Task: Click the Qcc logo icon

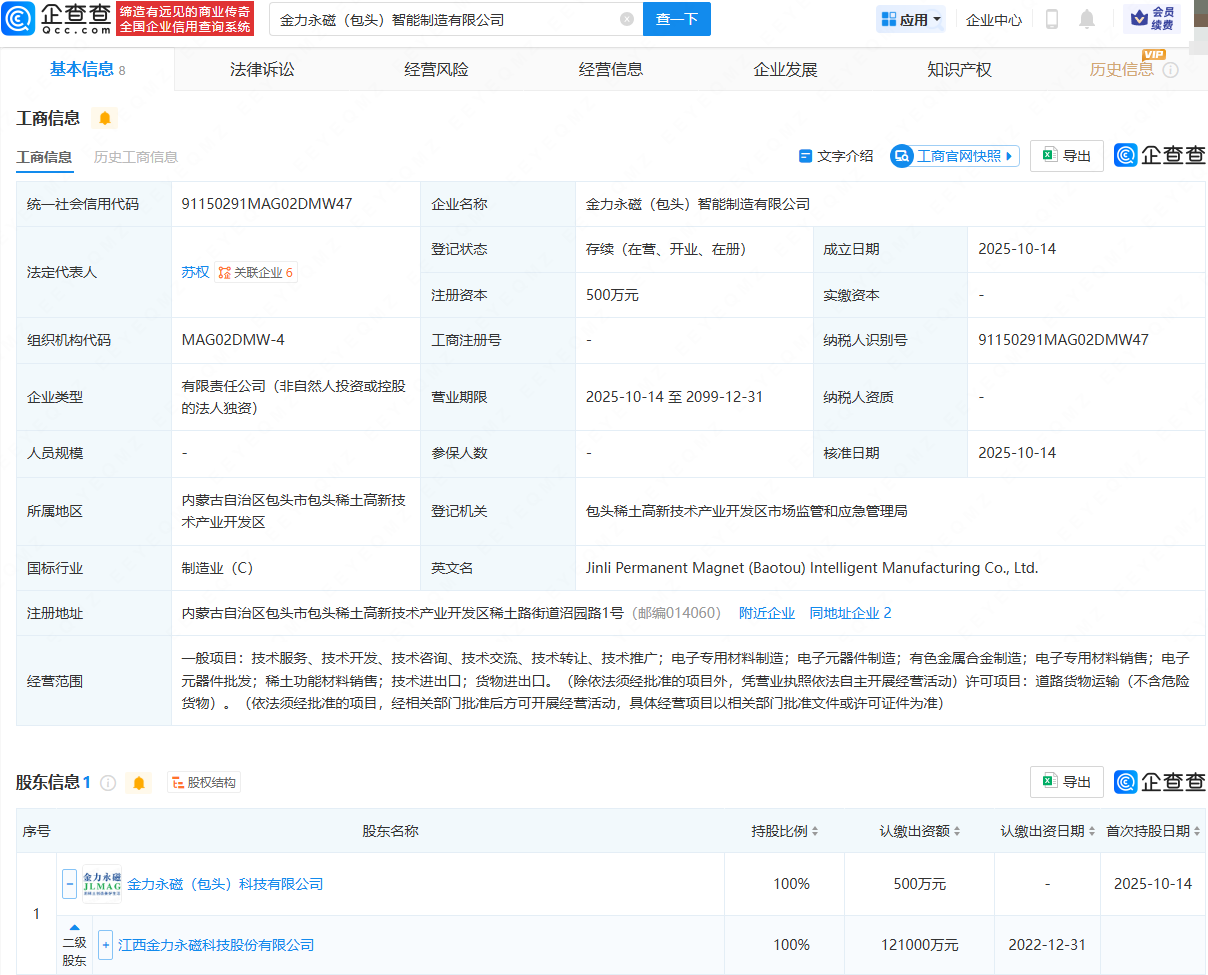Action: (22, 19)
